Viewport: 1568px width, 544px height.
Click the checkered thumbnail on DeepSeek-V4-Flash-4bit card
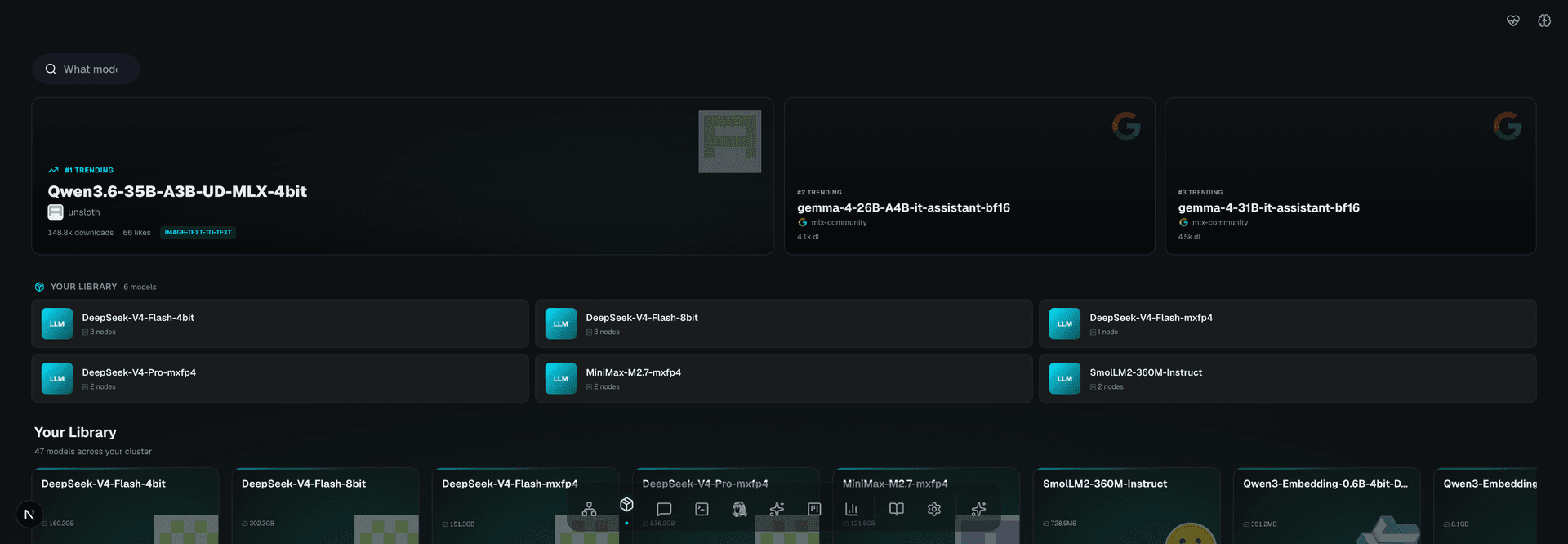tap(186, 529)
